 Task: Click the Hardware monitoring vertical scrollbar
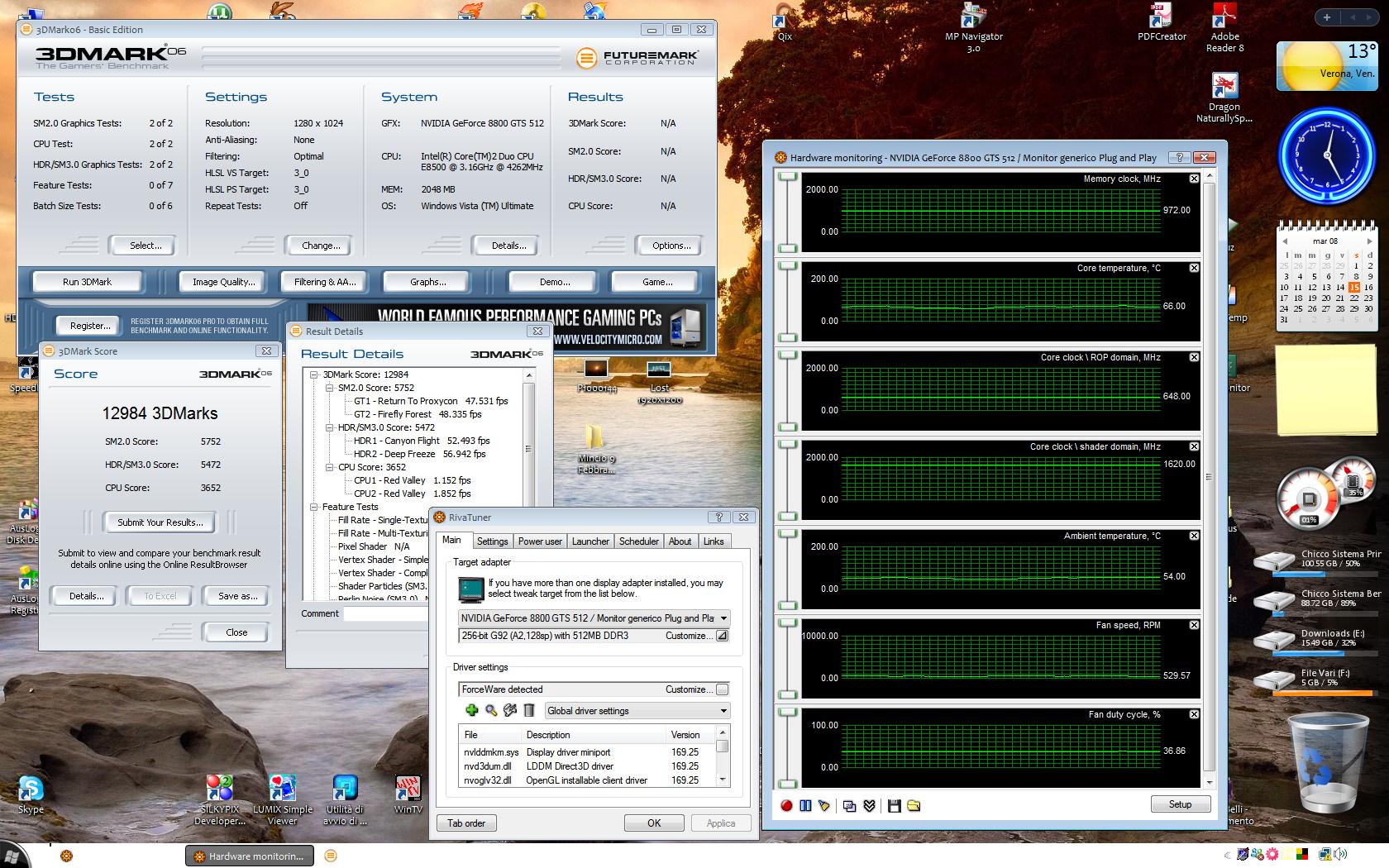point(1210,477)
